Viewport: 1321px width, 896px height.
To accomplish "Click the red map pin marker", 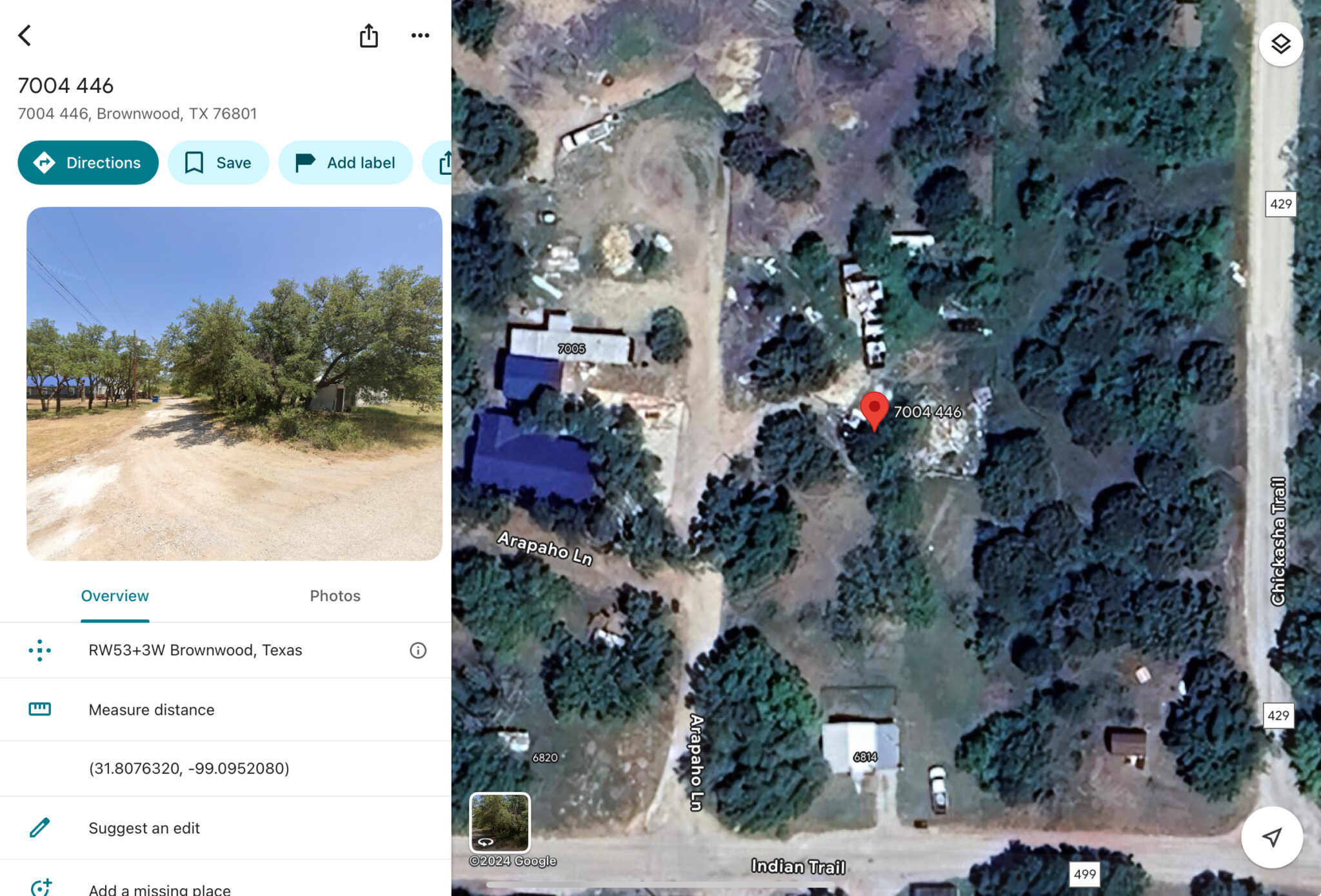I will pos(874,411).
